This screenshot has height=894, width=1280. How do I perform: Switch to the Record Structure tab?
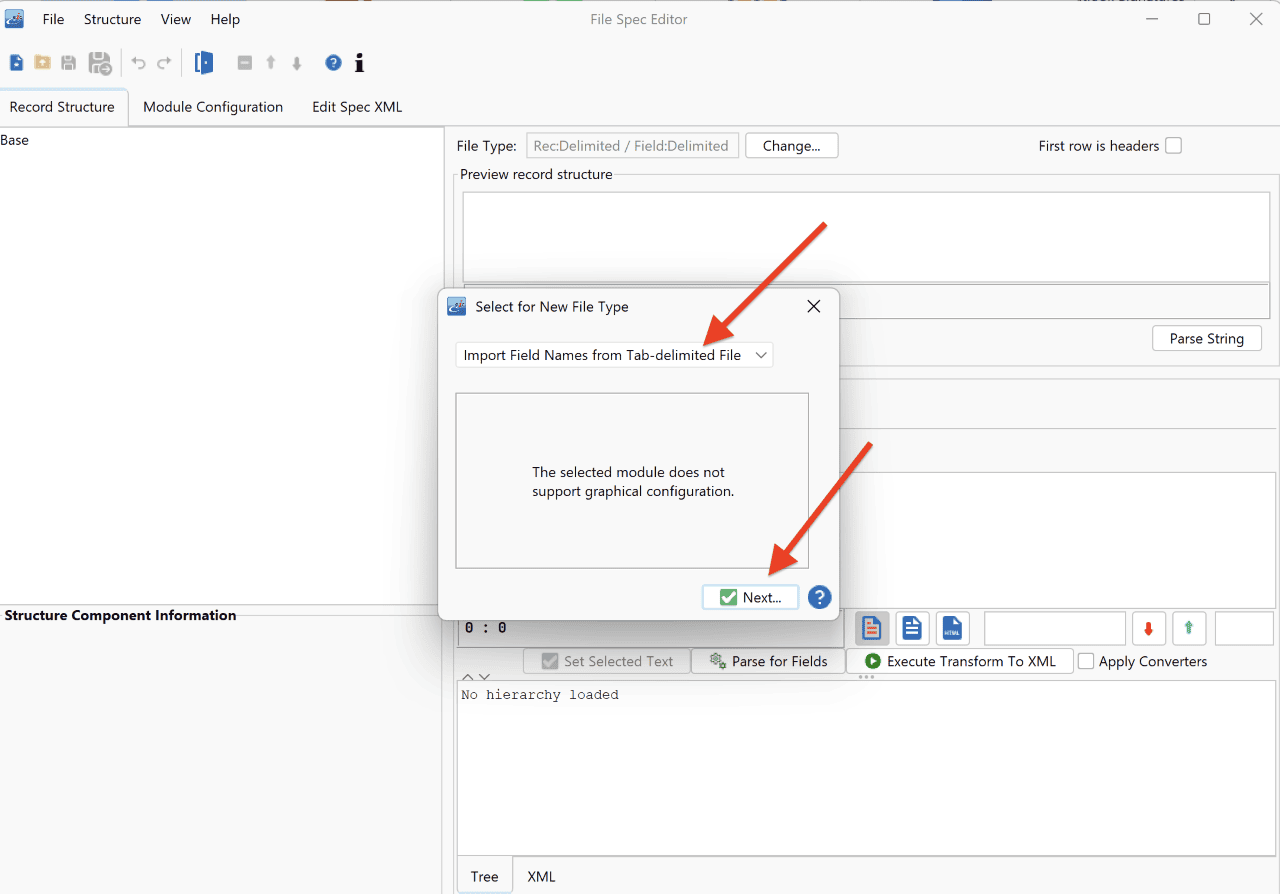coord(63,107)
